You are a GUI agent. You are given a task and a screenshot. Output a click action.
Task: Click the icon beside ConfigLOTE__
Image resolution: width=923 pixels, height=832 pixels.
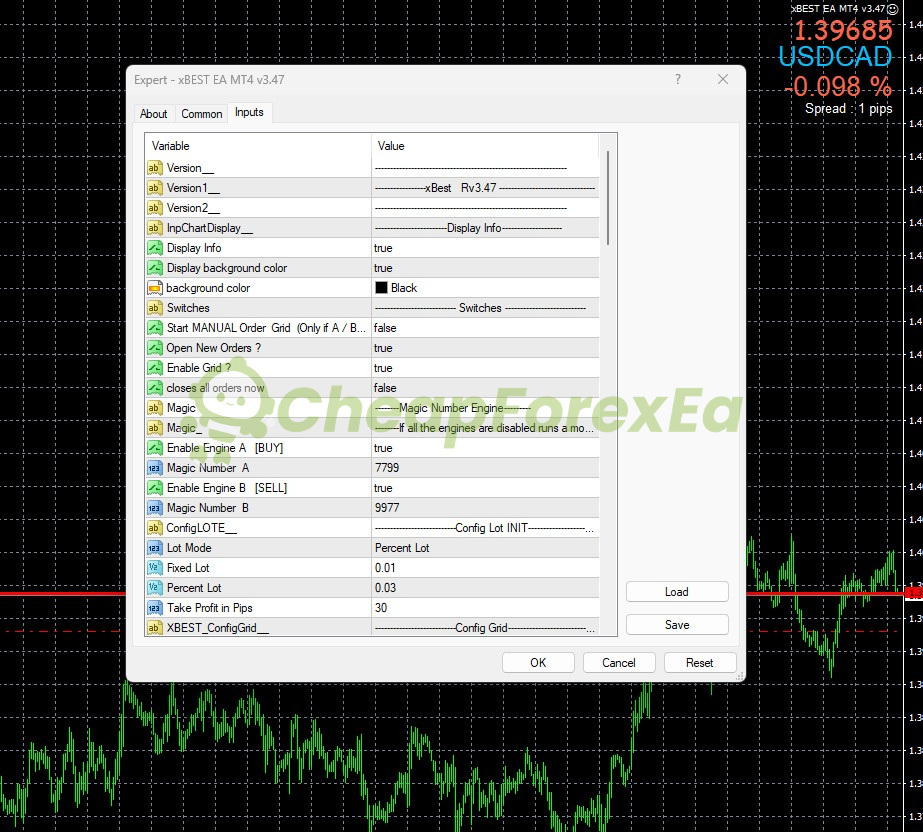(154, 528)
